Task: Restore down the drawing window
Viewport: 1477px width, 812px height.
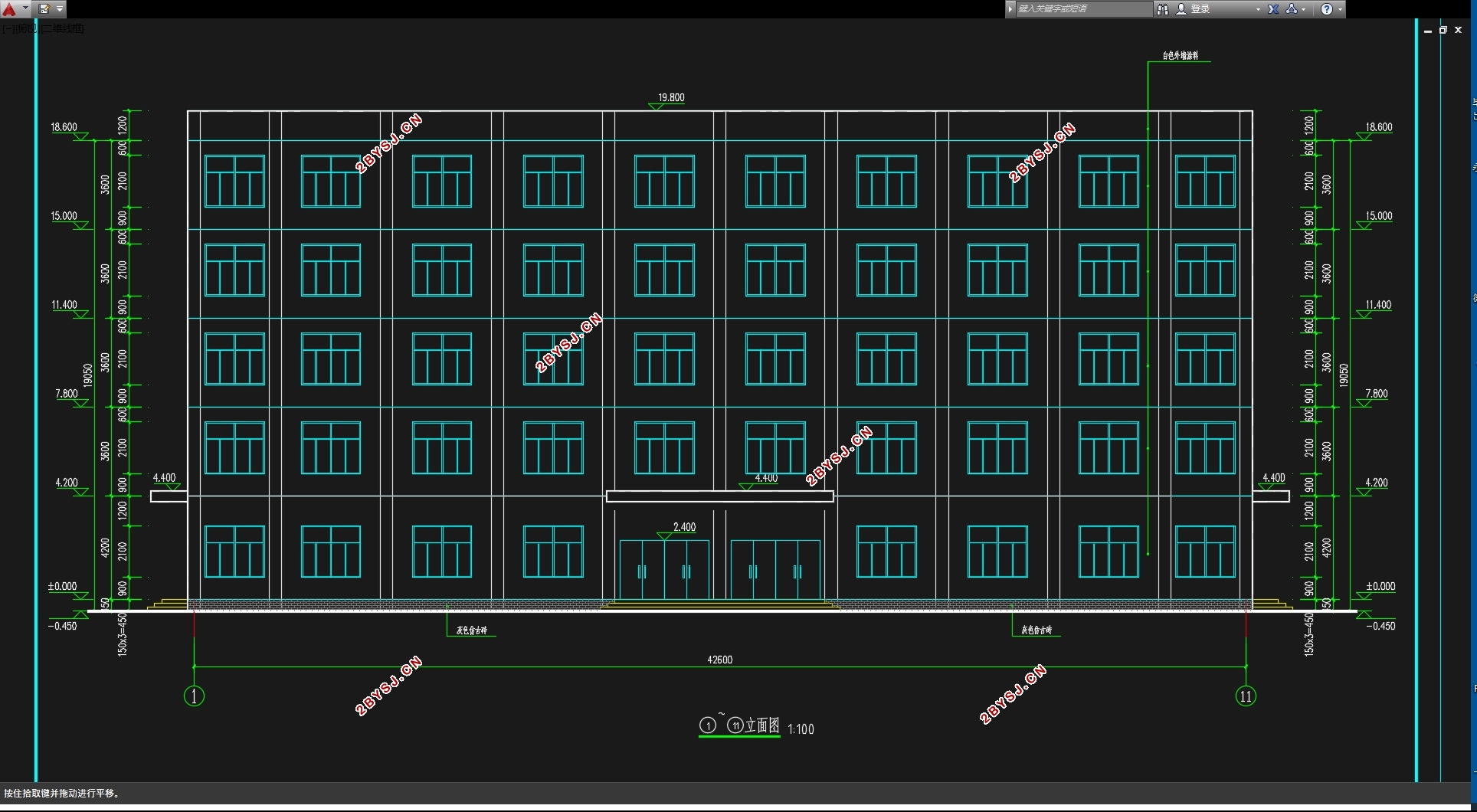Action: [x=1443, y=30]
